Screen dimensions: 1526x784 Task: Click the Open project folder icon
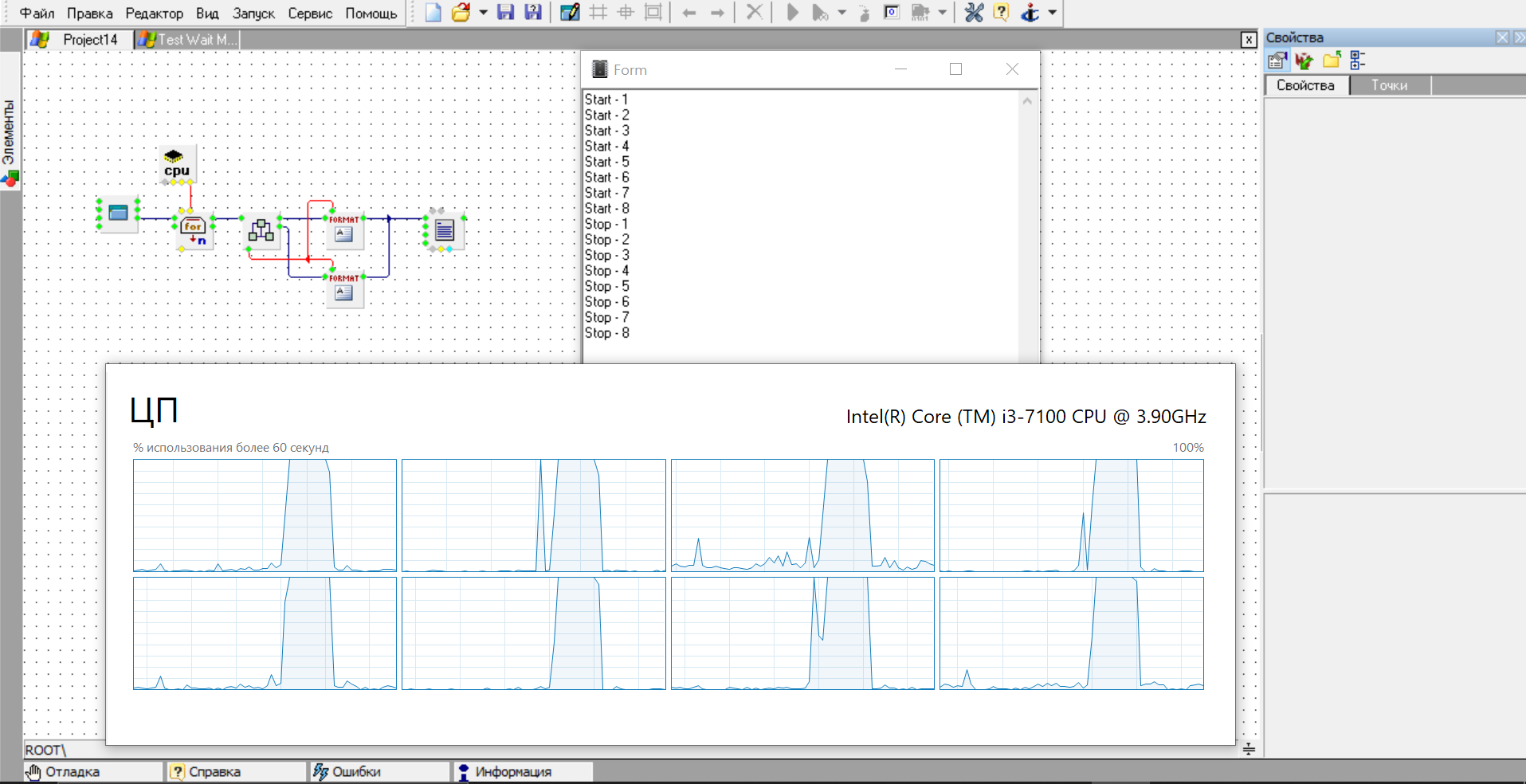(x=461, y=13)
